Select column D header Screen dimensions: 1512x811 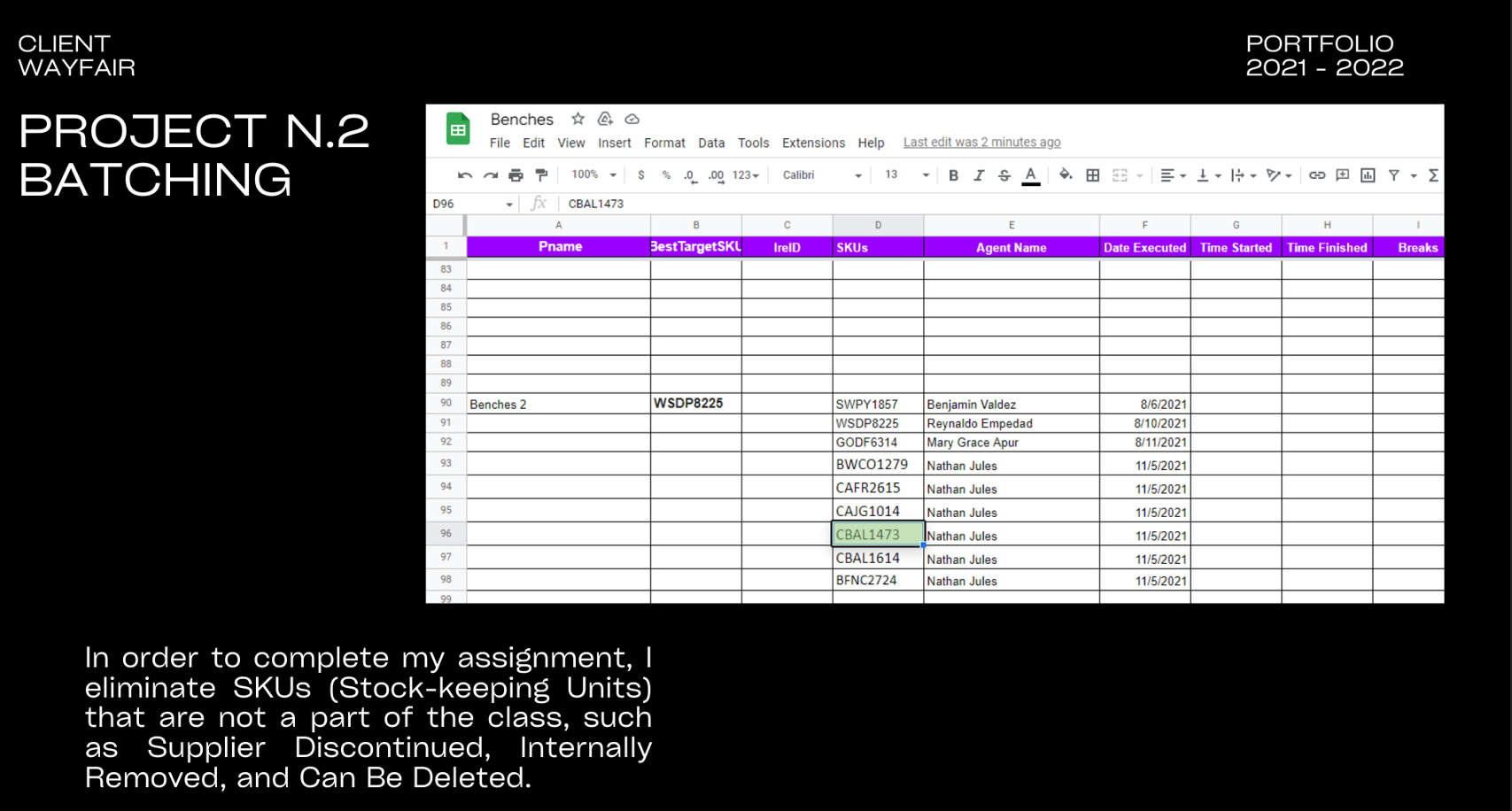tap(878, 225)
